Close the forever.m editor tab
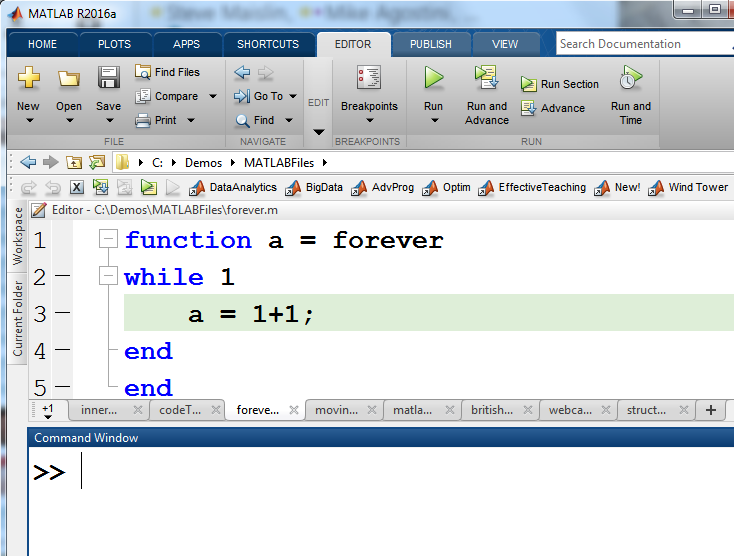This screenshot has width=734, height=556. [x=294, y=410]
